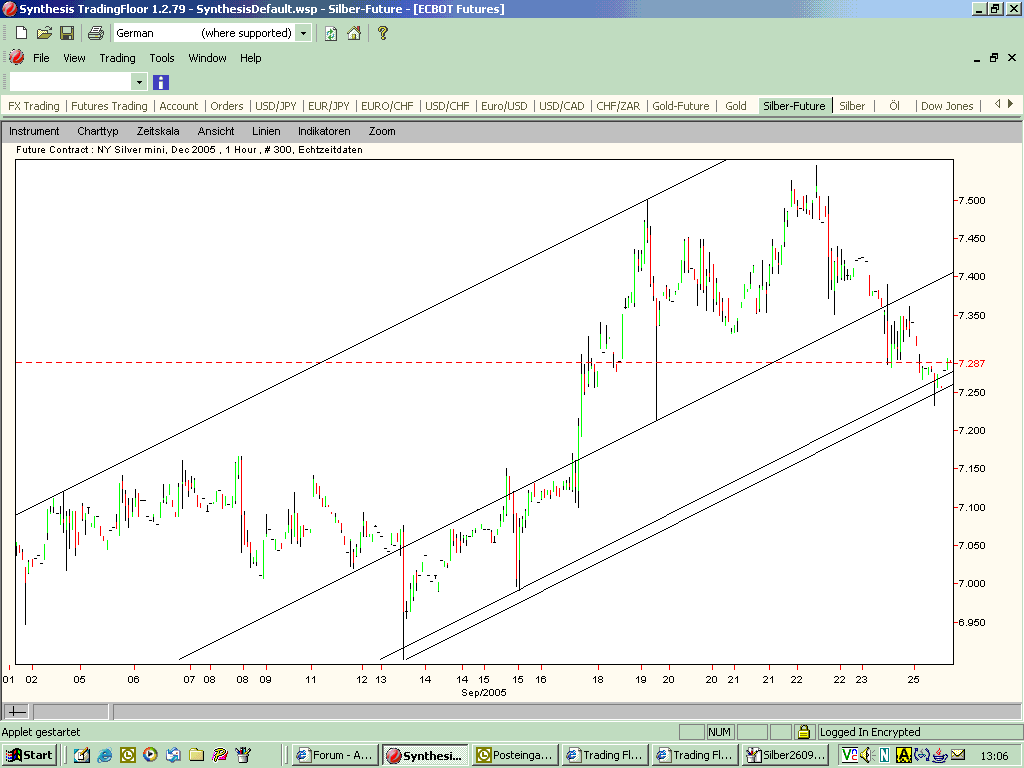
Task: Print chart with printer icon
Action: click(95, 33)
